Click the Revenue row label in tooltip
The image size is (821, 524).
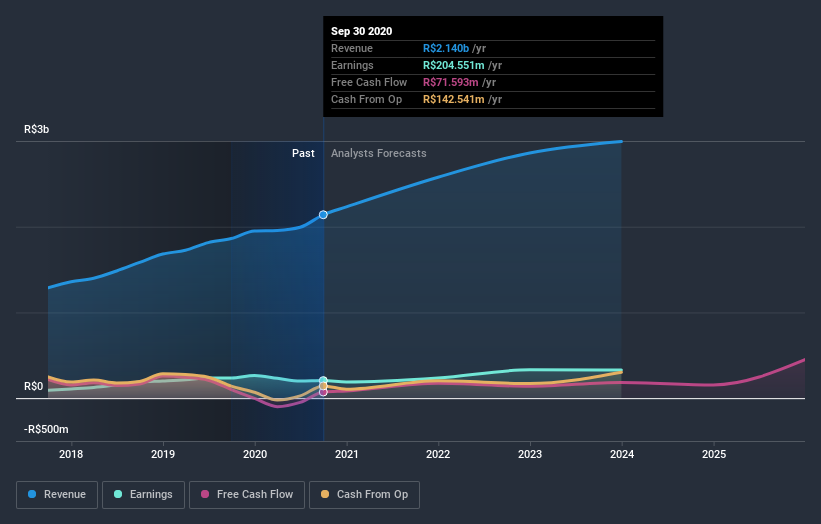[x=352, y=48]
